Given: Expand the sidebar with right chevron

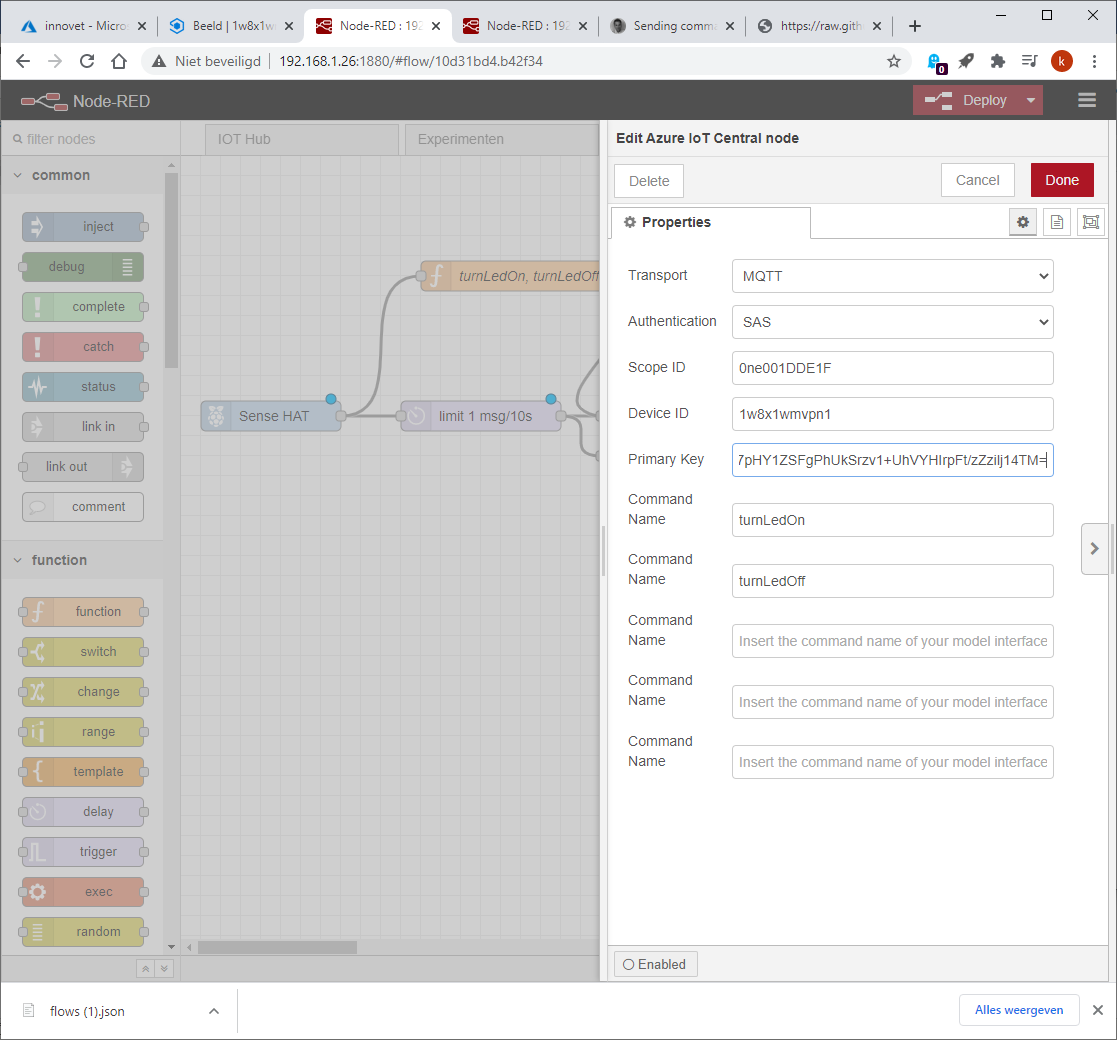Looking at the screenshot, I should tap(1094, 548).
